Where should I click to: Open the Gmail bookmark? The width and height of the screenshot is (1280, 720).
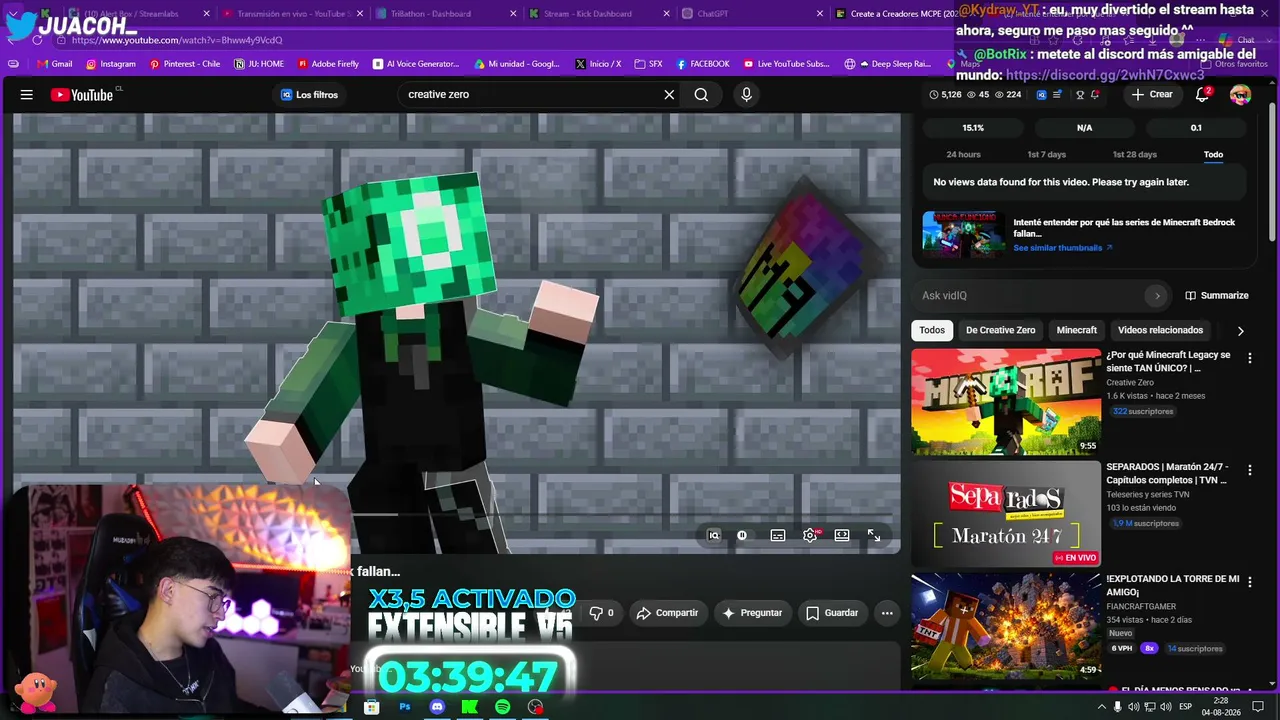[55, 64]
